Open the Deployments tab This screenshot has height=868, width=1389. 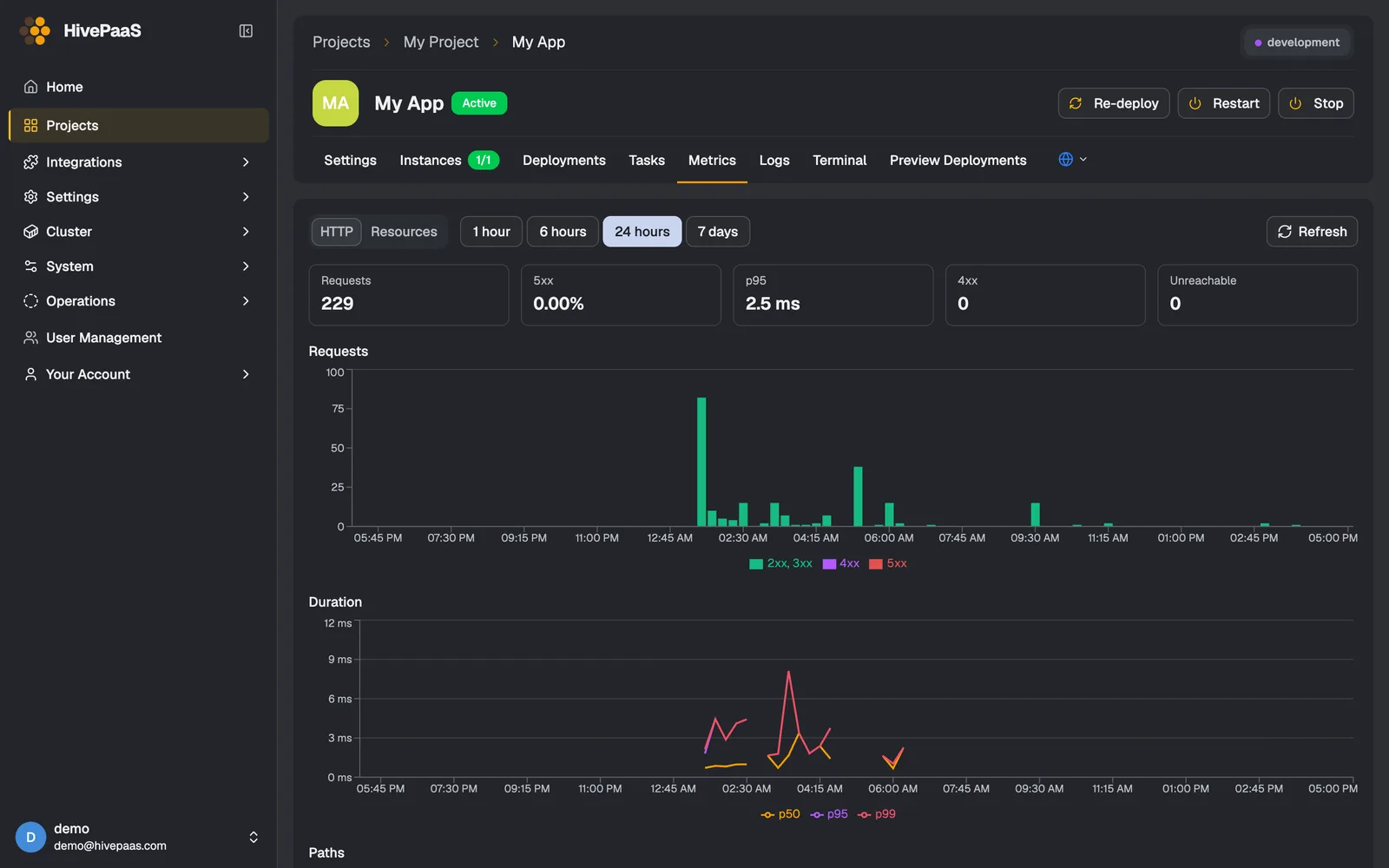coord(564,161)
